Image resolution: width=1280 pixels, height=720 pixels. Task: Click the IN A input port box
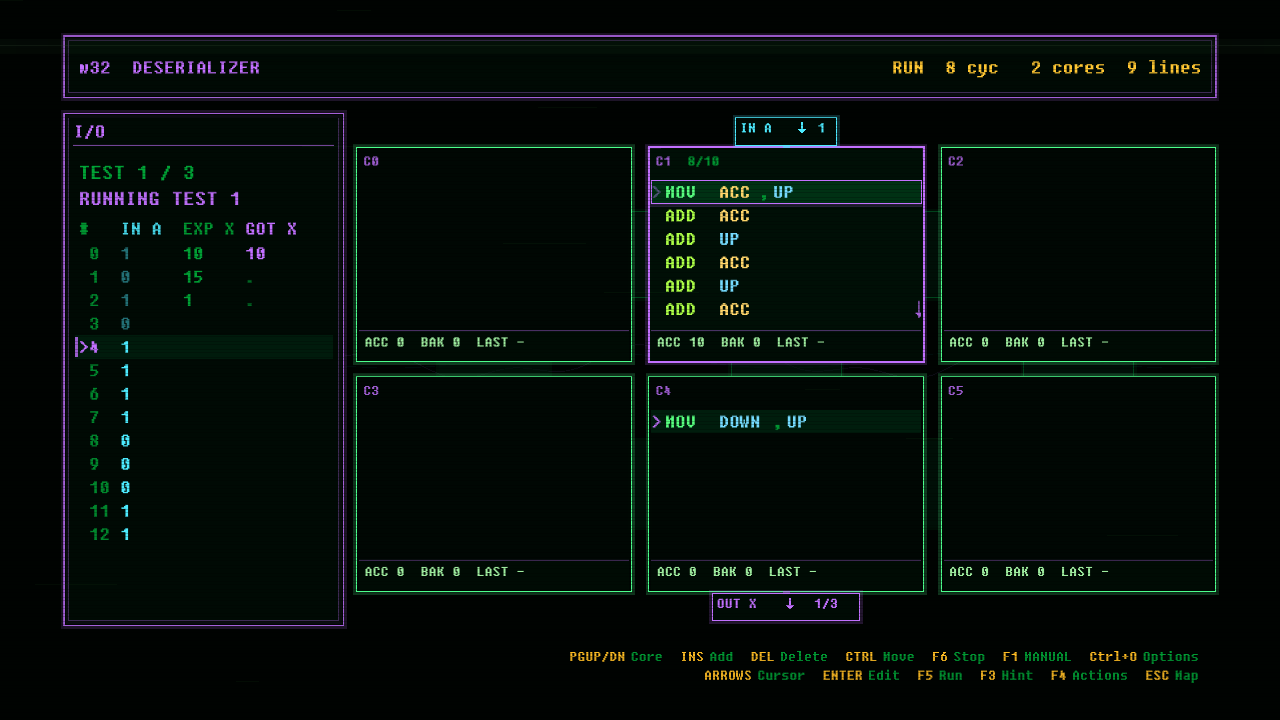[786, 131]
